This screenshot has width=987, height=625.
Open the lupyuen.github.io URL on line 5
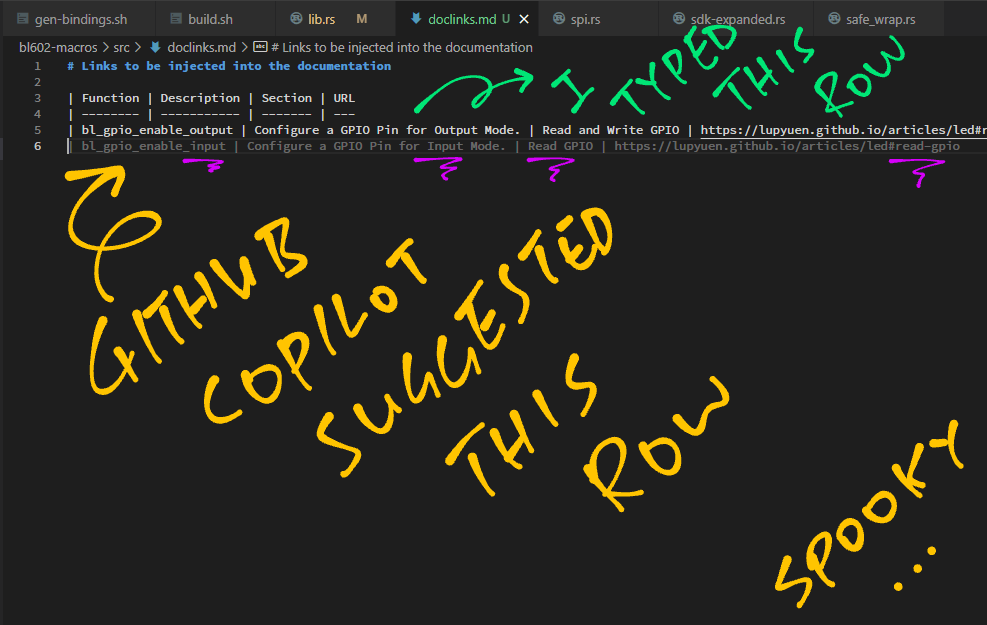click(842, 130)
